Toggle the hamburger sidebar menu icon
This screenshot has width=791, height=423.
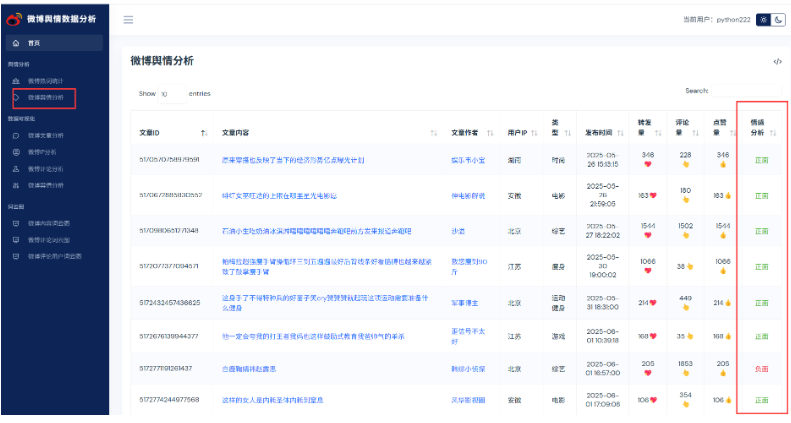128,20
